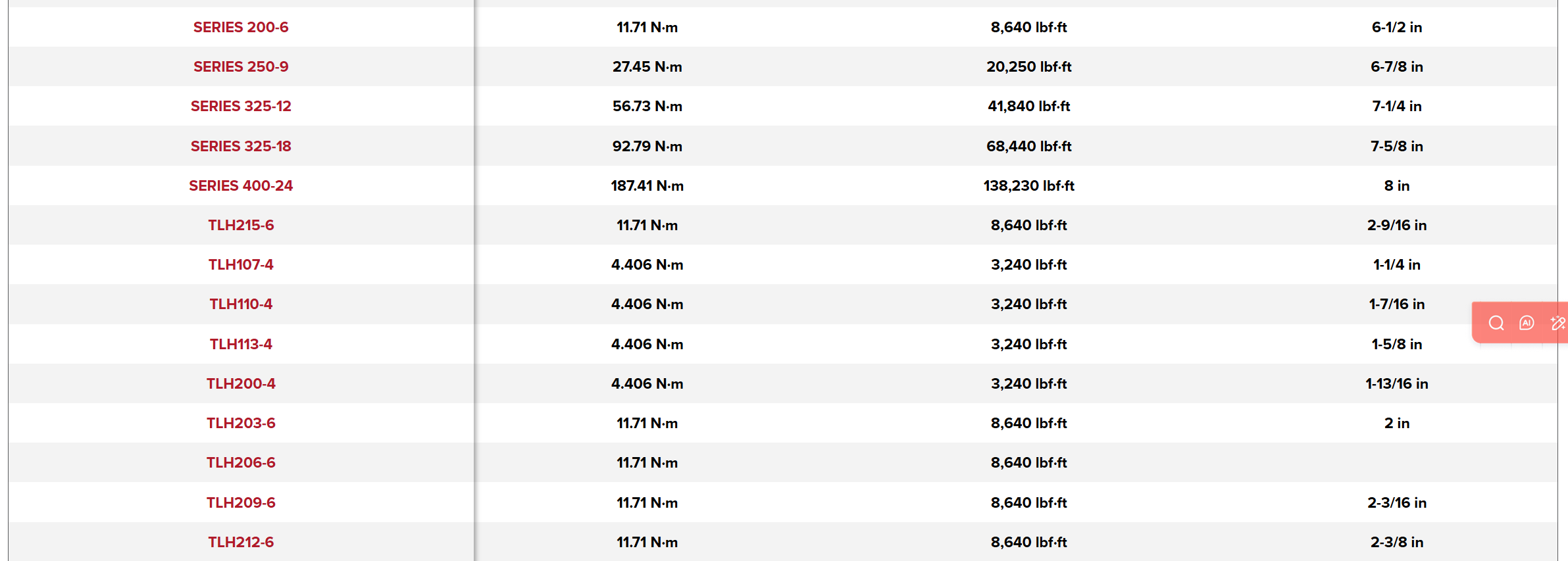Image resolution: width=1568 pixels, height=561 pixels.
Task: Navigate to SERIES 325-18 page
Action: [x=241, y=146]
